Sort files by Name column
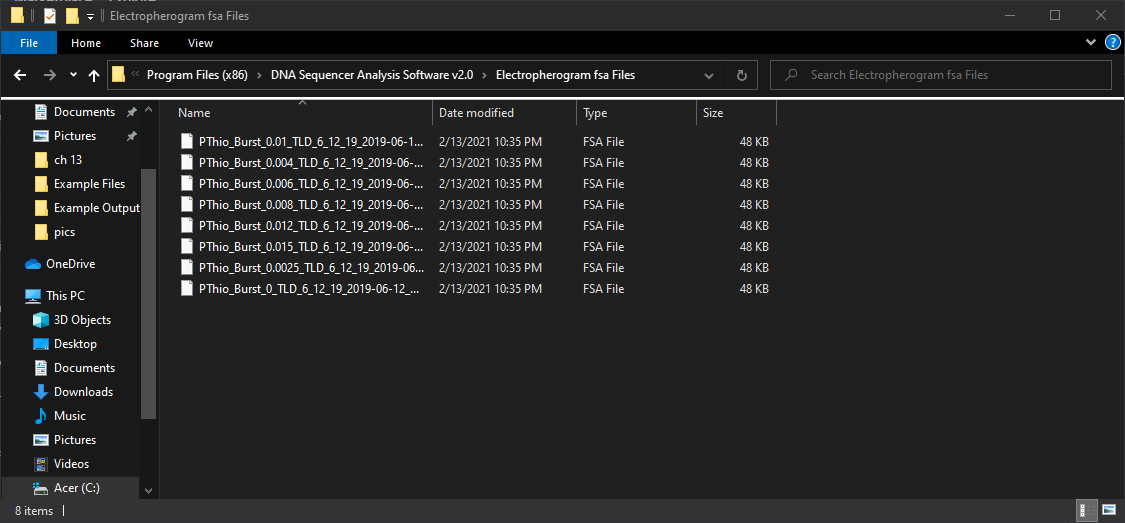 point(303,113)
